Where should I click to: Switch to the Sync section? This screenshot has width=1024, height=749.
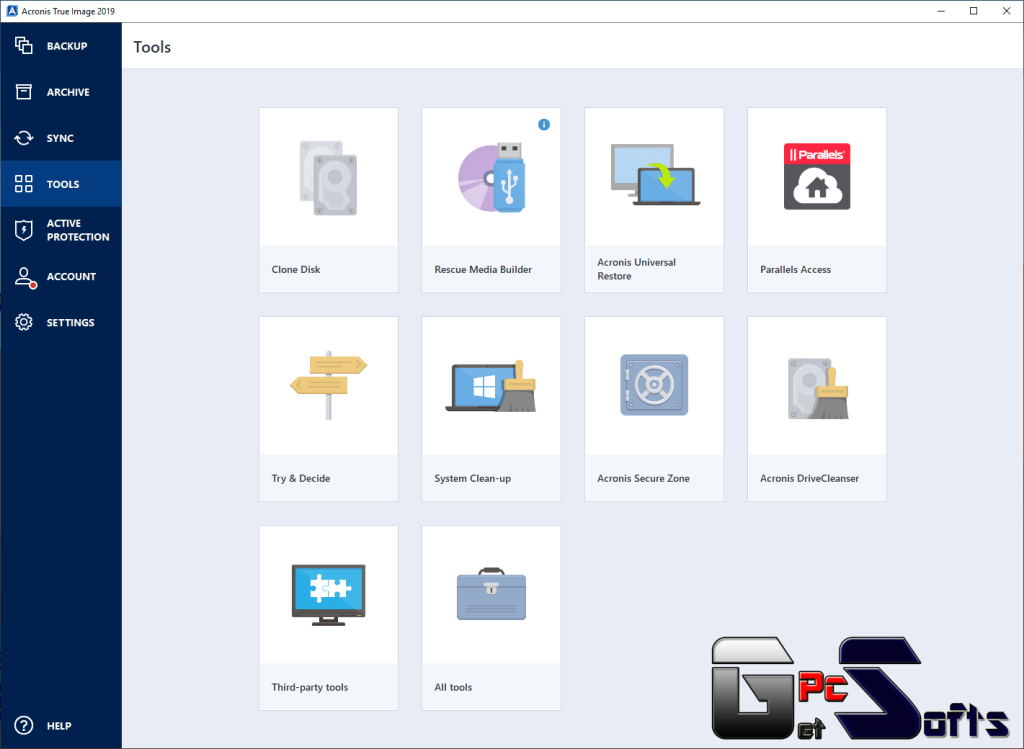[x=60, y=138]
